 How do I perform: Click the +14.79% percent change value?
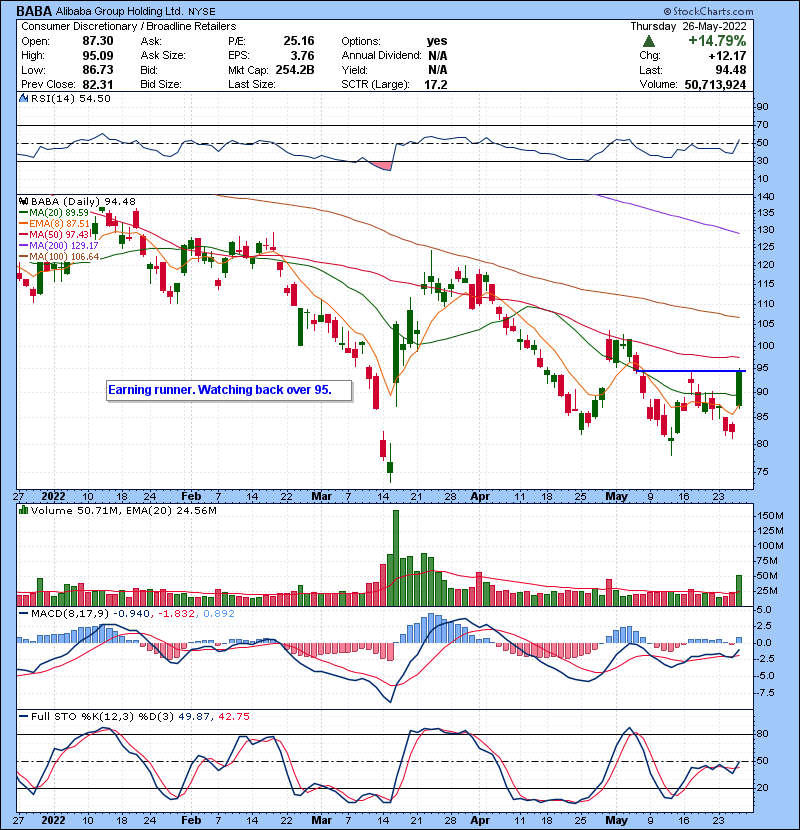pyautogui.click(x=717, y=41)
